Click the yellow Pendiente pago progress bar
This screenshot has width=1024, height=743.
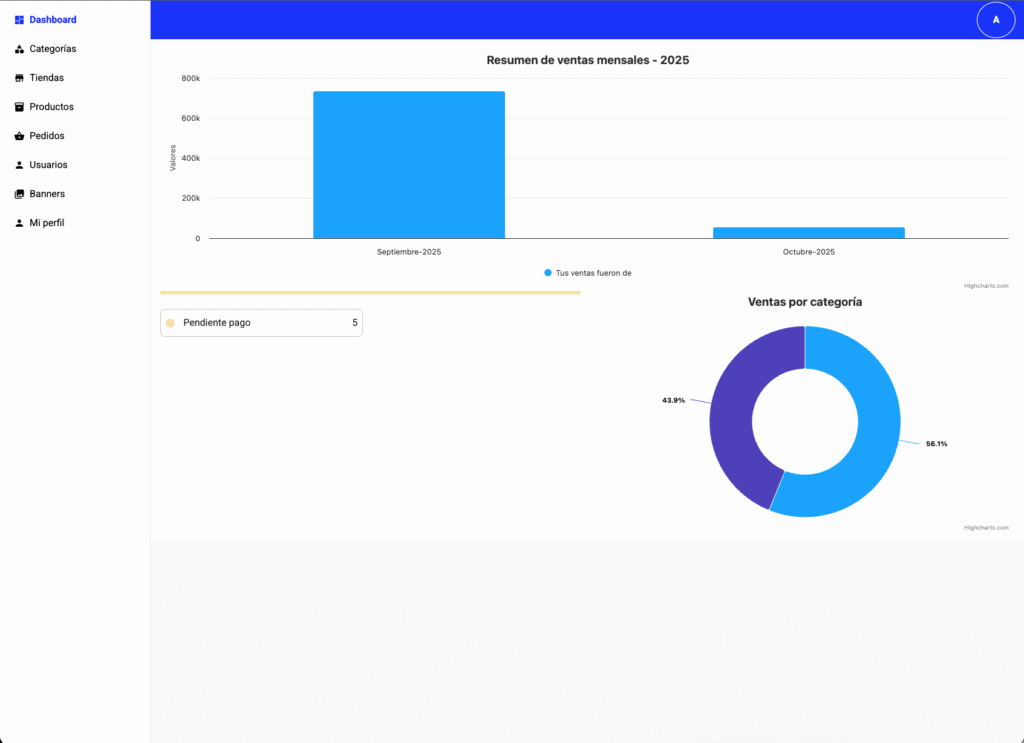pyautogui.click(x=370, y=293)
